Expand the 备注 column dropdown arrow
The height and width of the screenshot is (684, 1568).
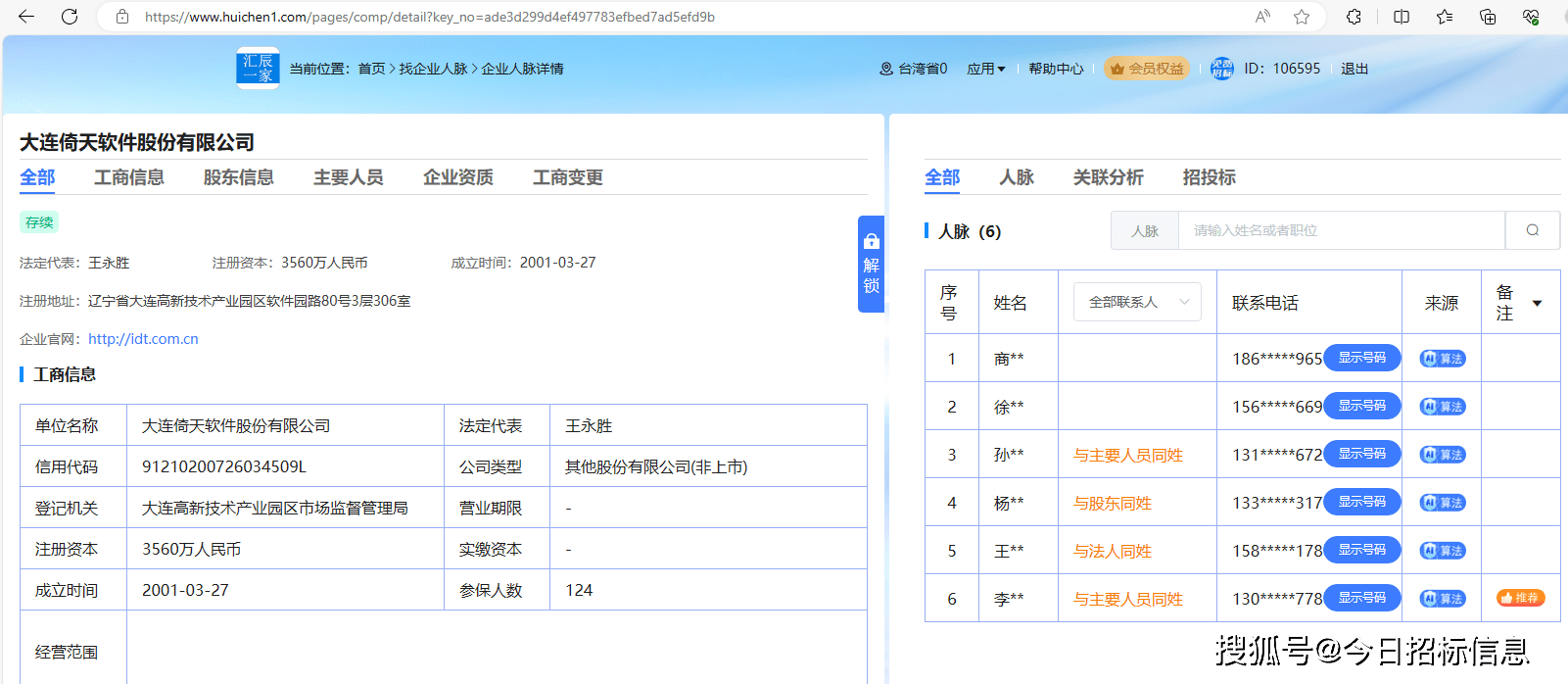[1538, 303]
